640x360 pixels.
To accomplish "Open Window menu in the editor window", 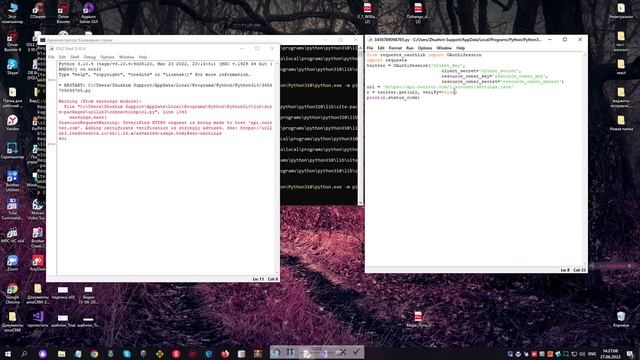I will point(444,48).
